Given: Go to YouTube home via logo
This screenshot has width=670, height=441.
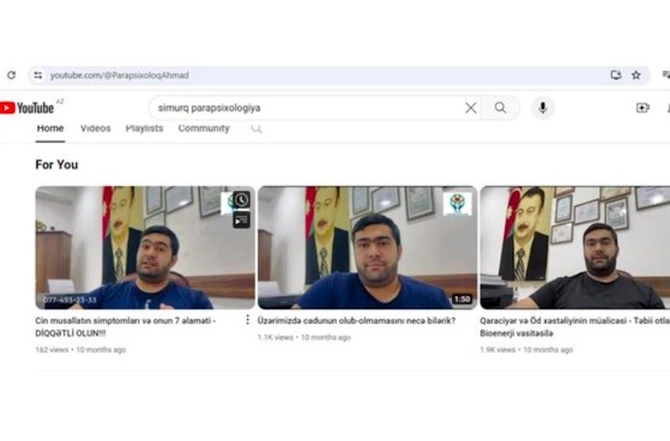Looking at the screenshot, I should point(27,108).
